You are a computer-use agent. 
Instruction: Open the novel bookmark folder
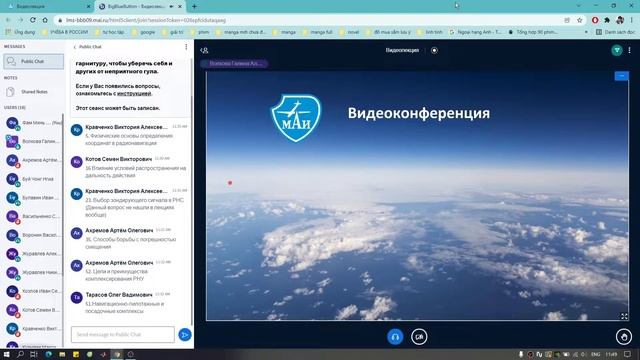pos(349,32)
